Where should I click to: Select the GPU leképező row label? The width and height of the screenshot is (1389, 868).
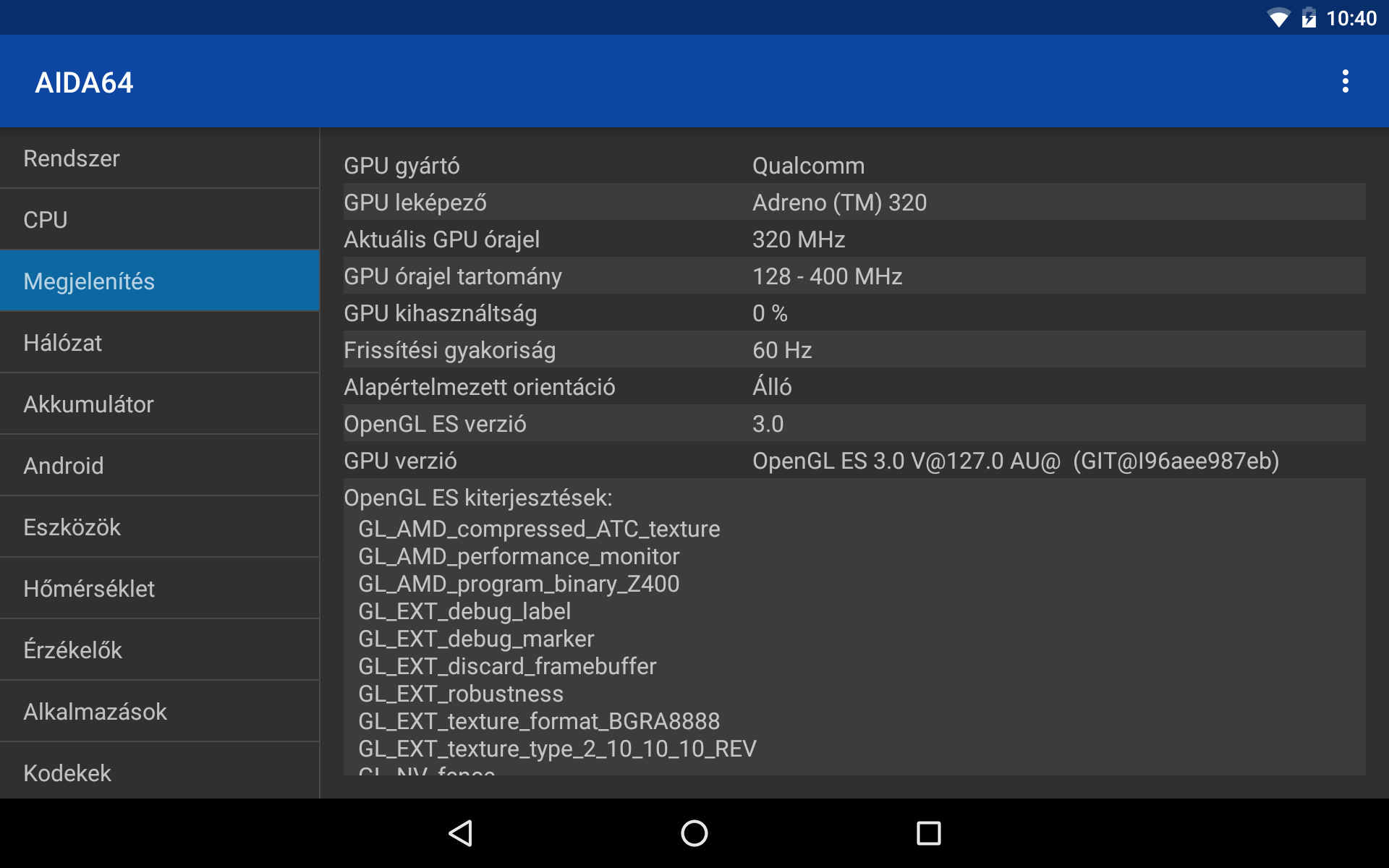click(415, 203)
